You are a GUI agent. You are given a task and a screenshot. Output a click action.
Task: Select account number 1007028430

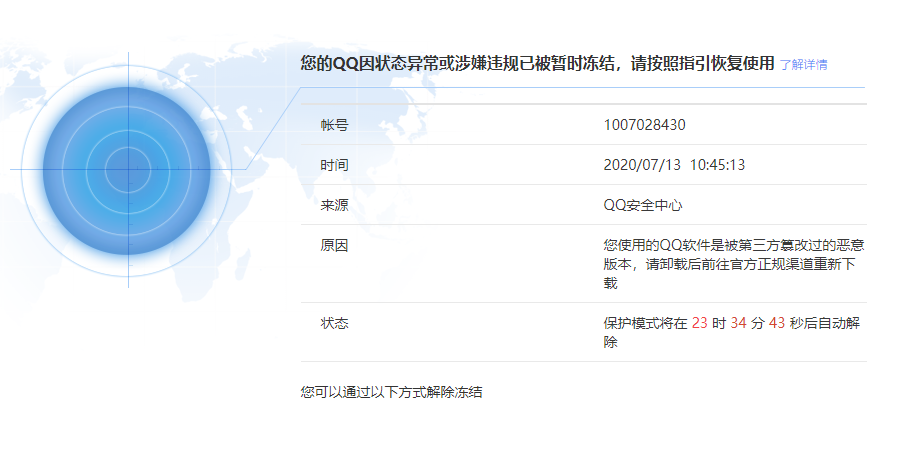(x=644, y=125)
